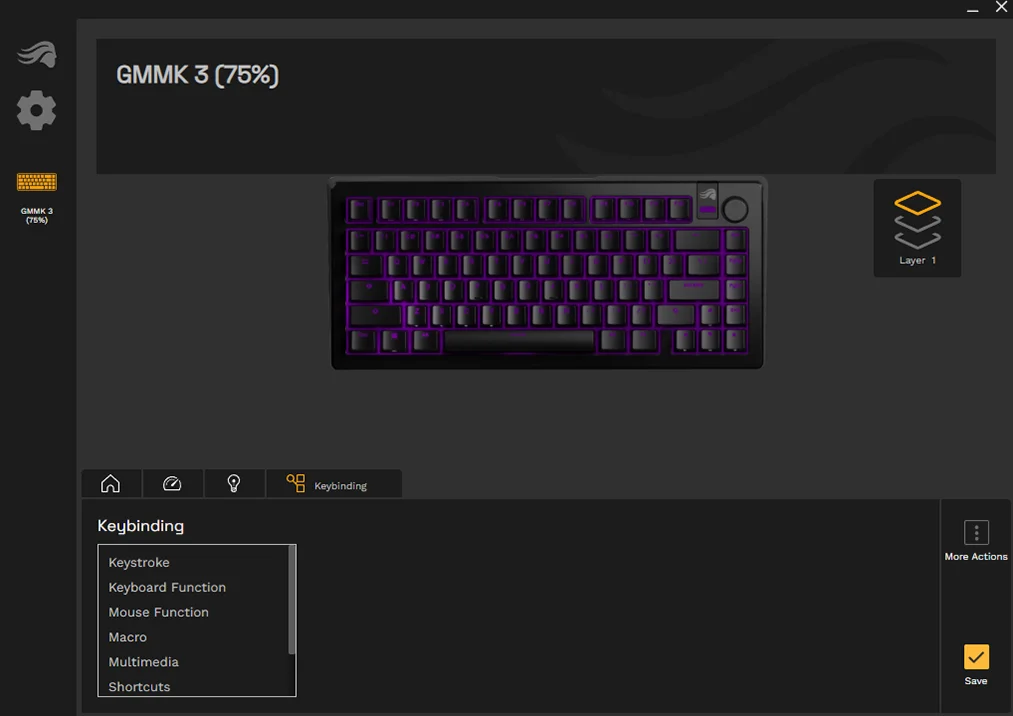This screenshot has height=716, width=1013.
Task: Switch to the Home tab icon
Action: coord(110,483)
